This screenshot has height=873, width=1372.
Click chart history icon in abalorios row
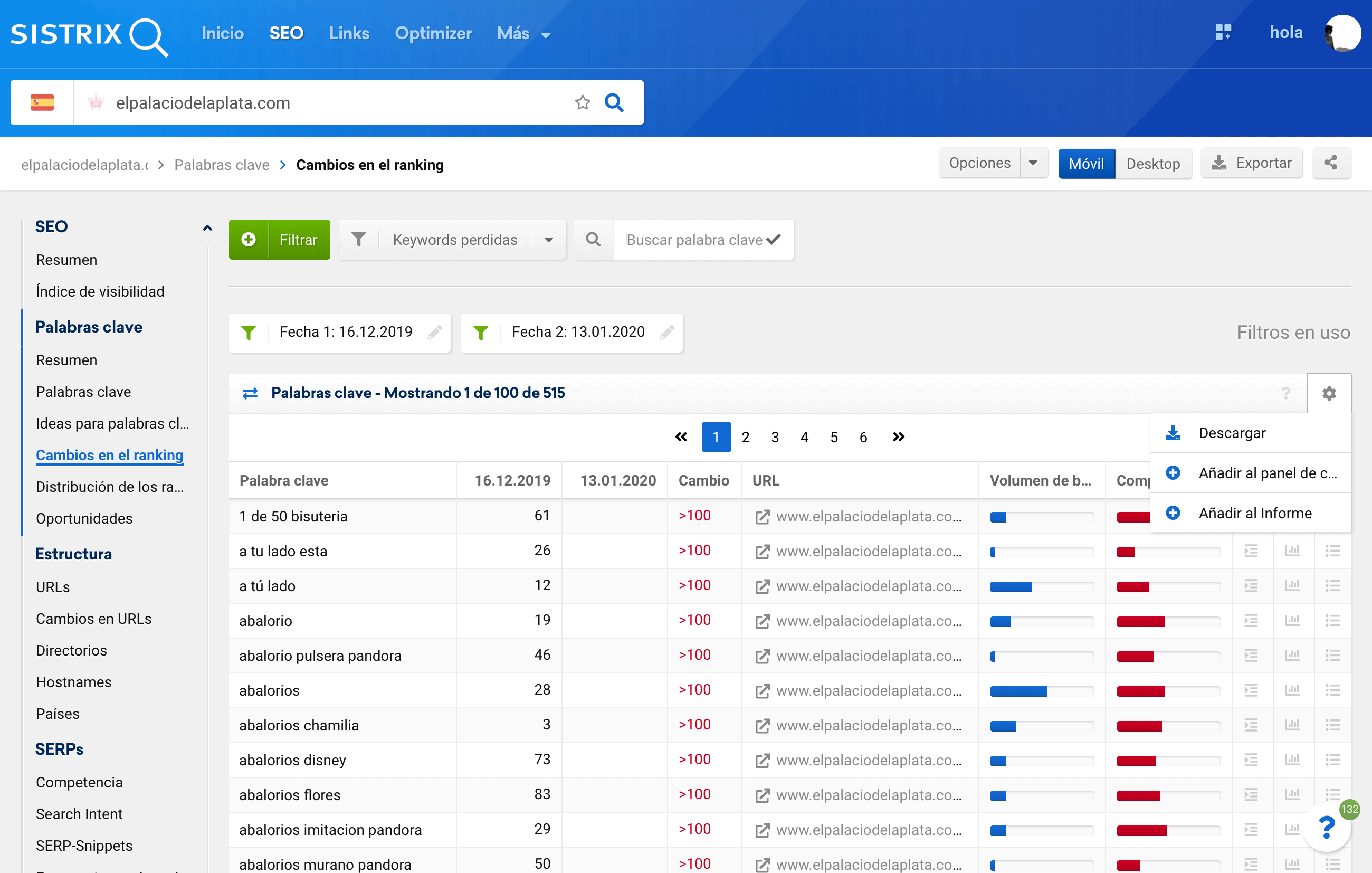1292,691
